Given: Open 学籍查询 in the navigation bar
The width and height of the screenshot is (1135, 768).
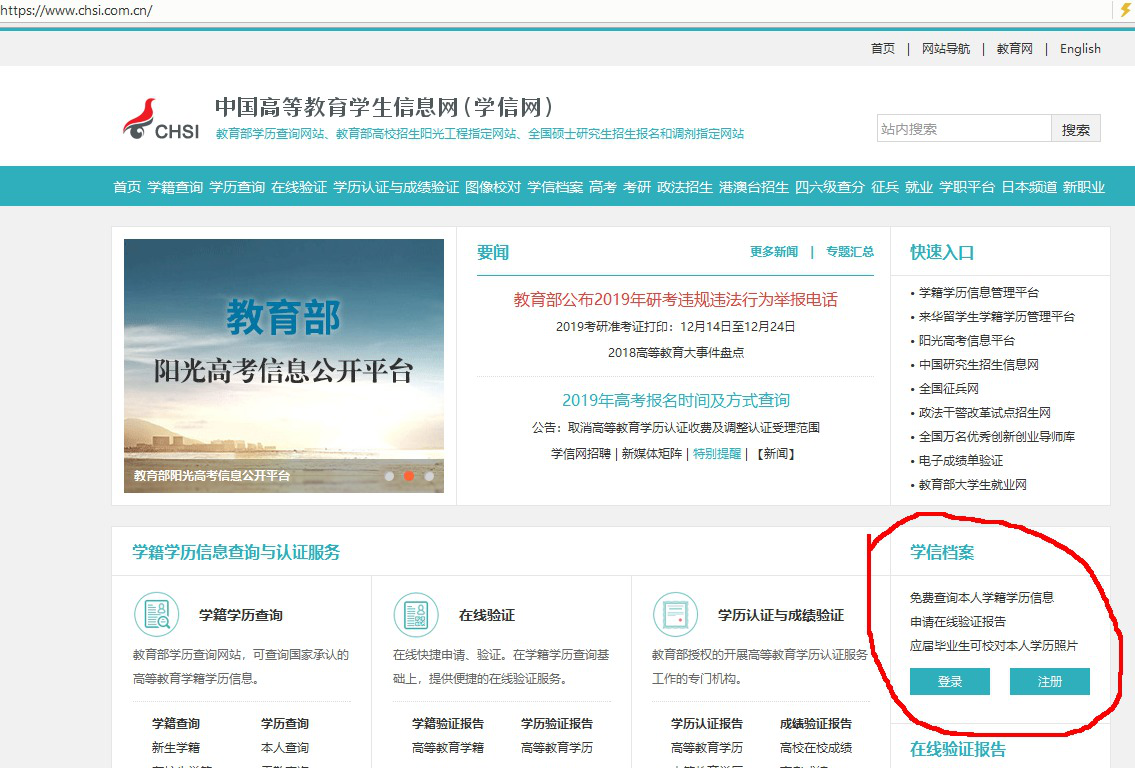Looking at the screenshot, I should point(175,187).
